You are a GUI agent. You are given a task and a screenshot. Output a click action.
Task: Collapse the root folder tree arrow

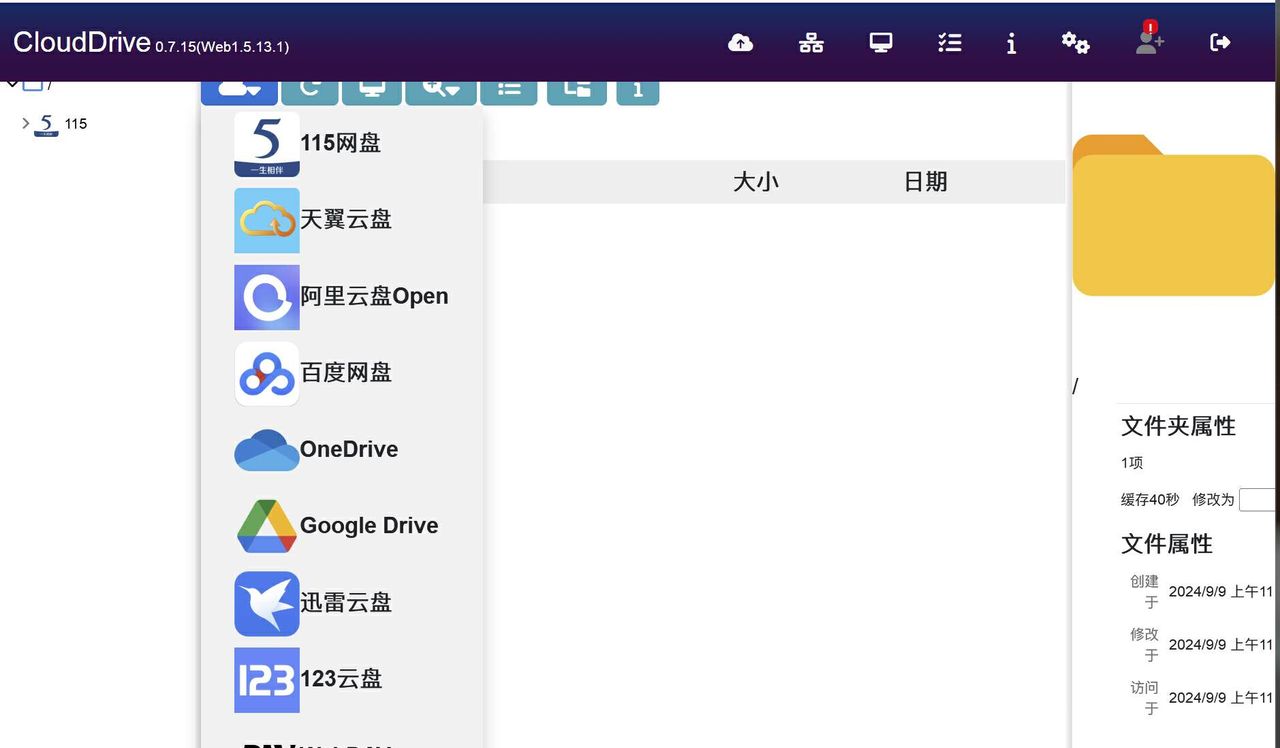[x=12, y=84]
